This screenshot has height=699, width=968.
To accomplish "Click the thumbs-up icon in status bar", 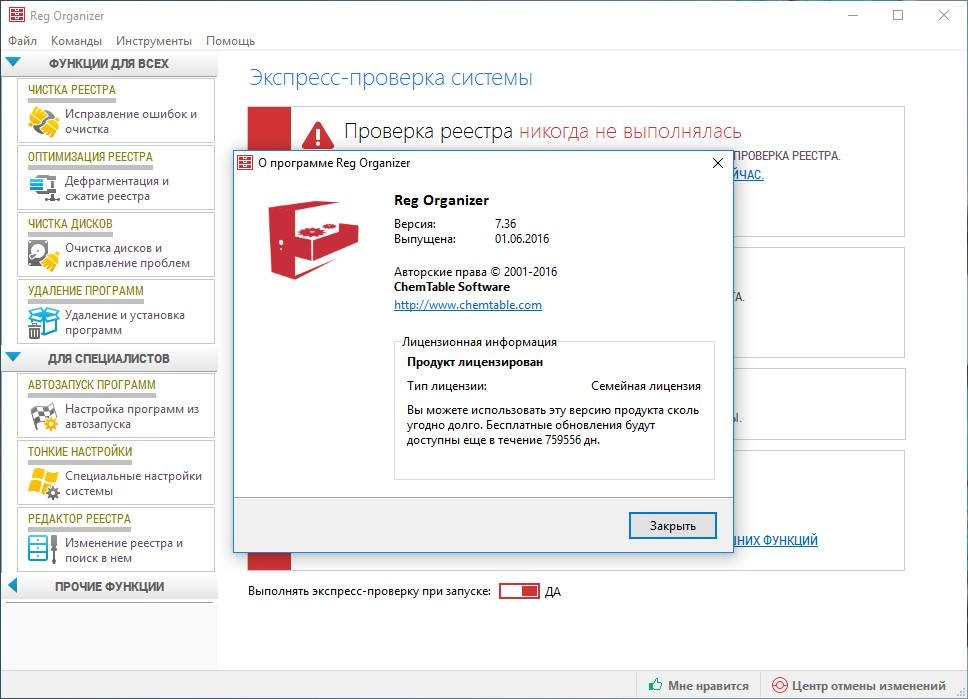I will coord(656,684).
